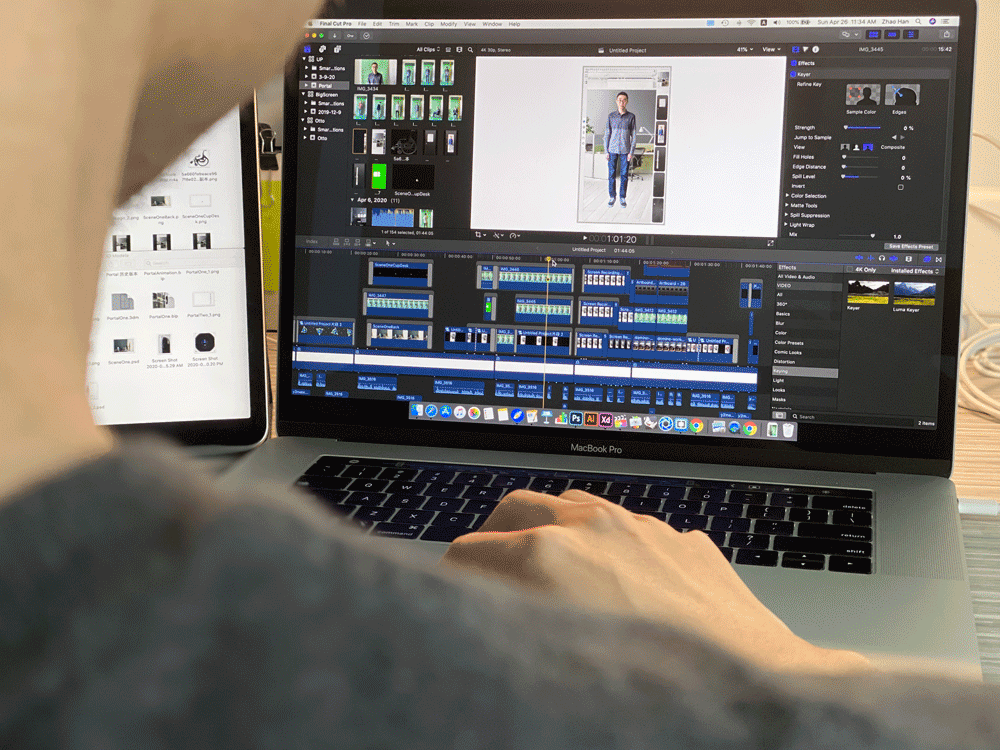Collapse the Apr 6, 2020 group
Image resolution: width=1000 pixels, height=750 pixels.
pos(353,200)
